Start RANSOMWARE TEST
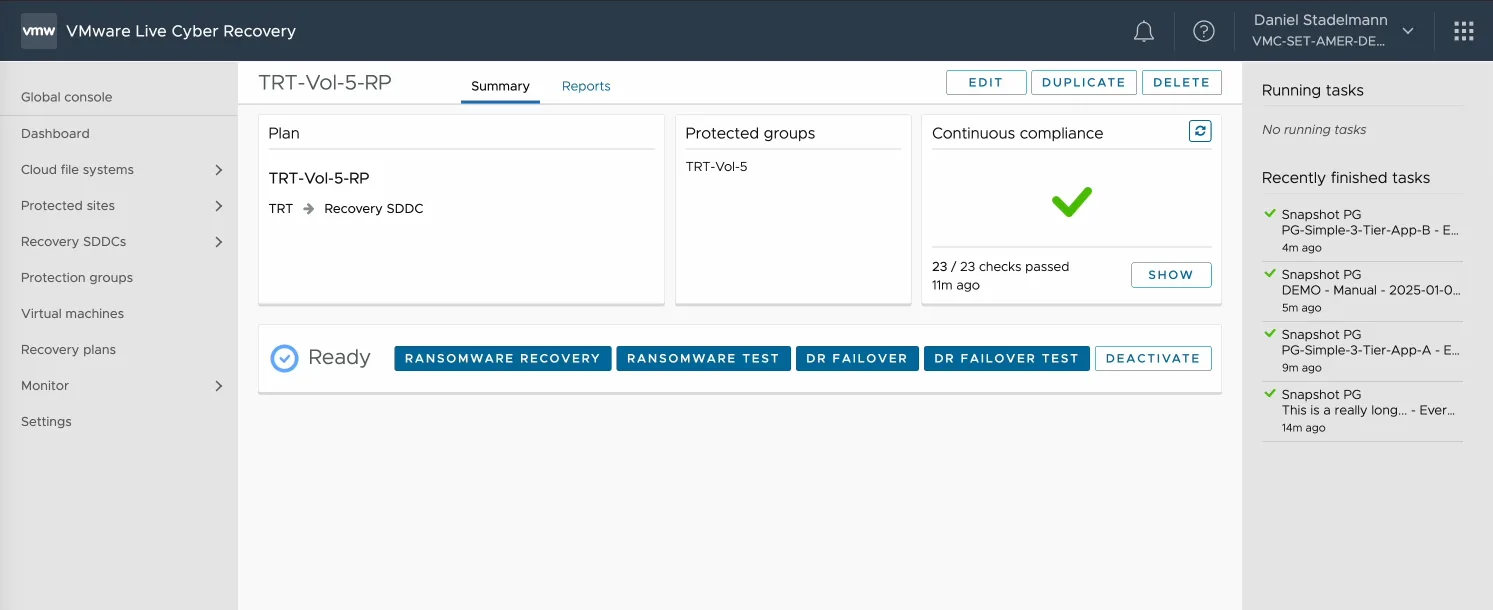Image resolution: width=1493 pixels, height=610 pixels. [703, 358]
